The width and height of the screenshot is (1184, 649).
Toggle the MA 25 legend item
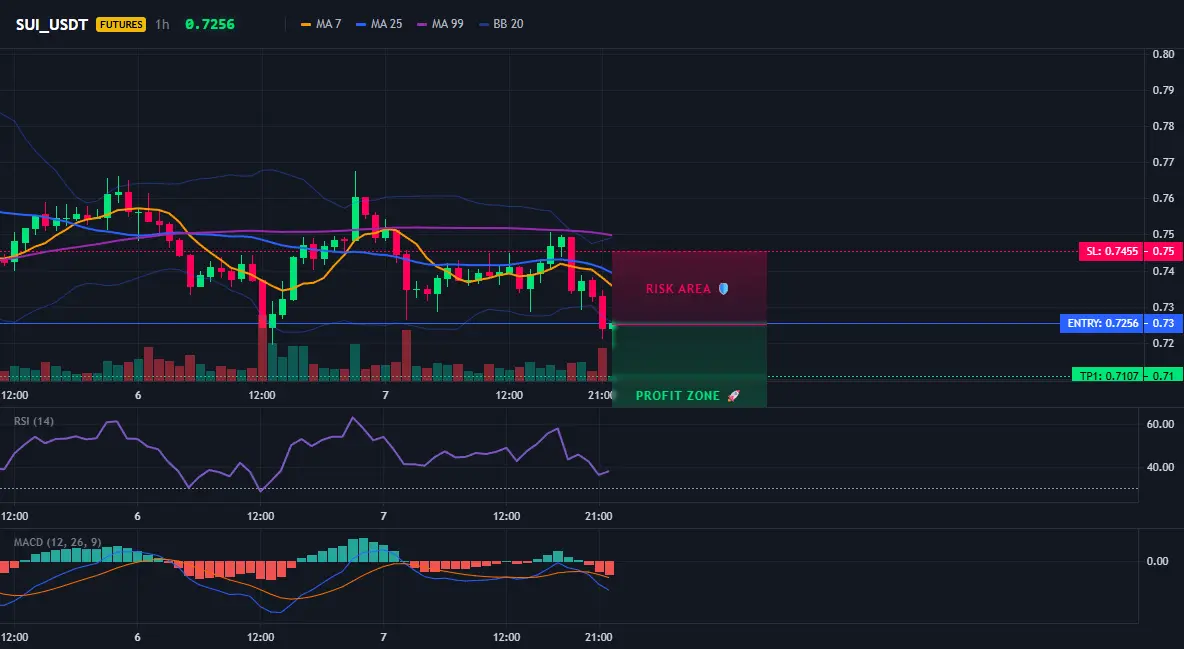coord(379,24)
